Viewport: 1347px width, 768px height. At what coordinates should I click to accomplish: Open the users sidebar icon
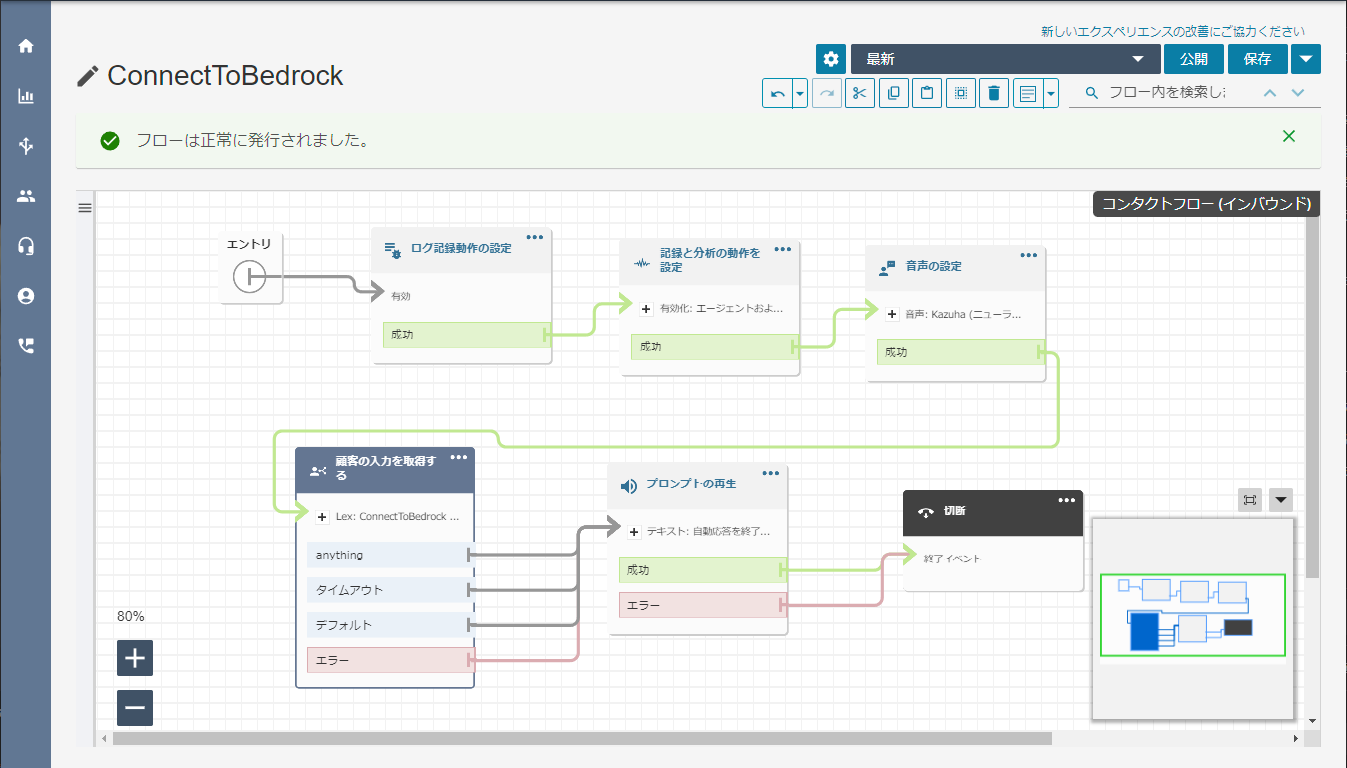tap(26, 196)
